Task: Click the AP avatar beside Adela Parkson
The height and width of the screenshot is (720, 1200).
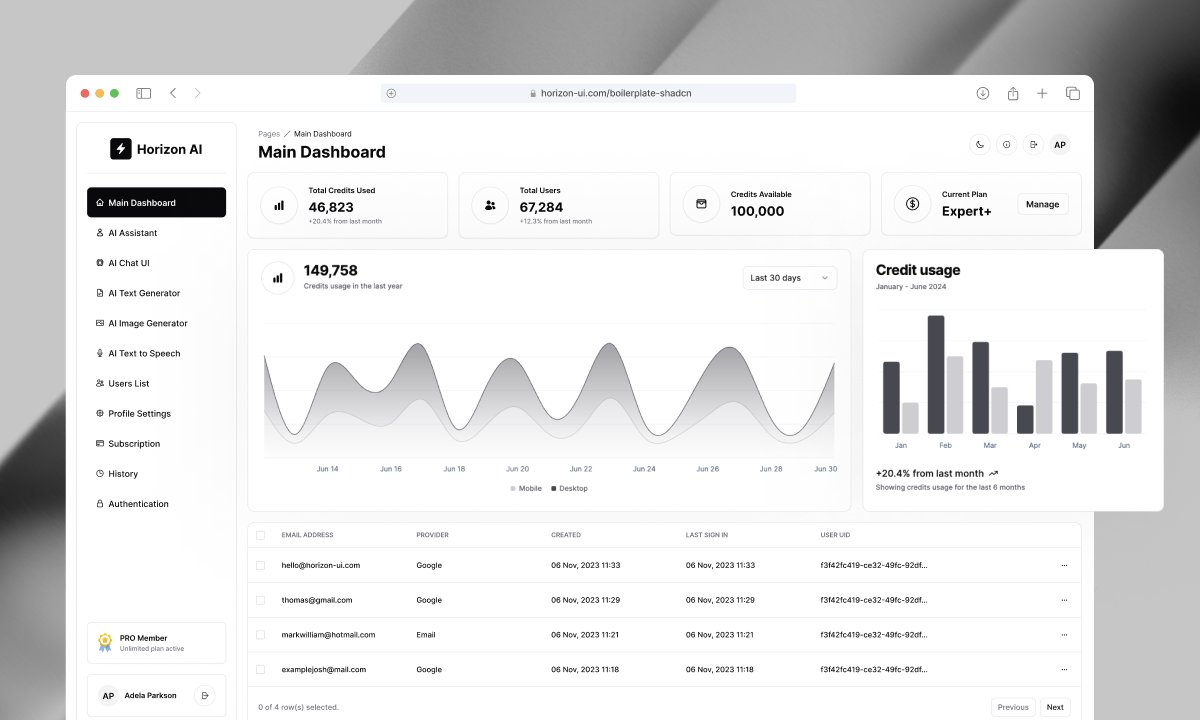Action: [108, 695]
